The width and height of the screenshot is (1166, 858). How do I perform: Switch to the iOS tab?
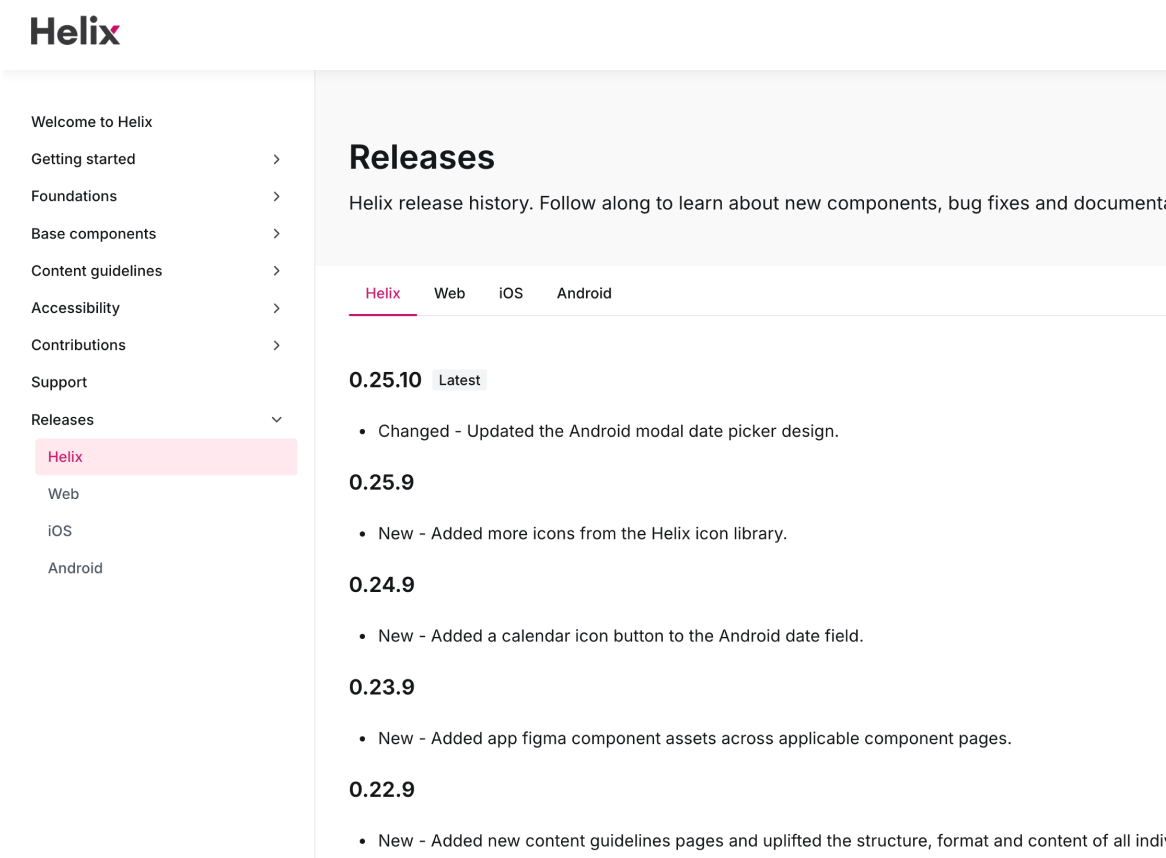click(511, 293)
